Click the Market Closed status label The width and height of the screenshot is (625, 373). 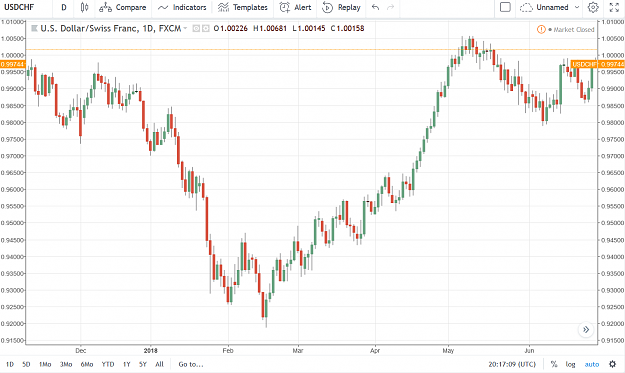pos(574,29)
